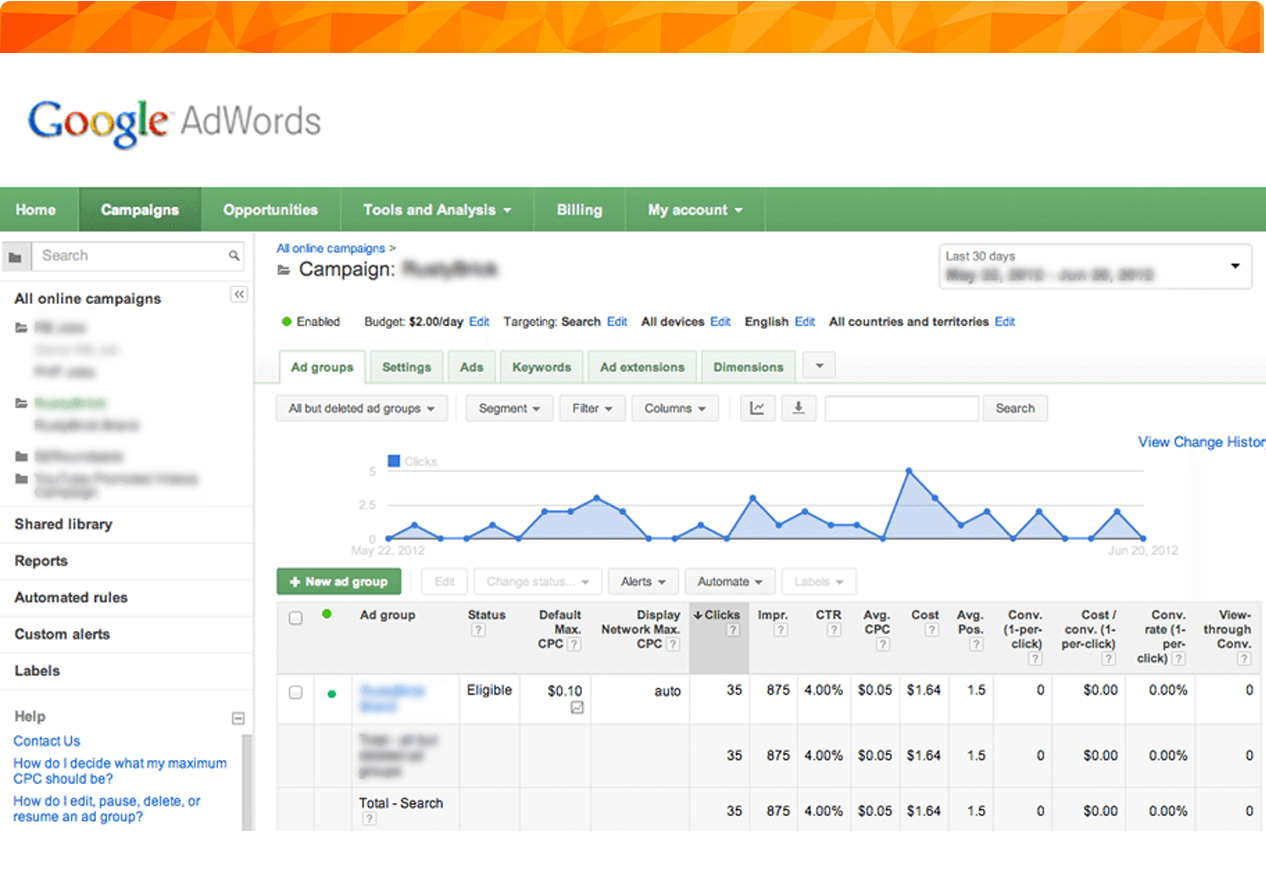The image size is (1266, 882).
Task: Open the Tools and Analysis menu
Action: tap(437, 210)
